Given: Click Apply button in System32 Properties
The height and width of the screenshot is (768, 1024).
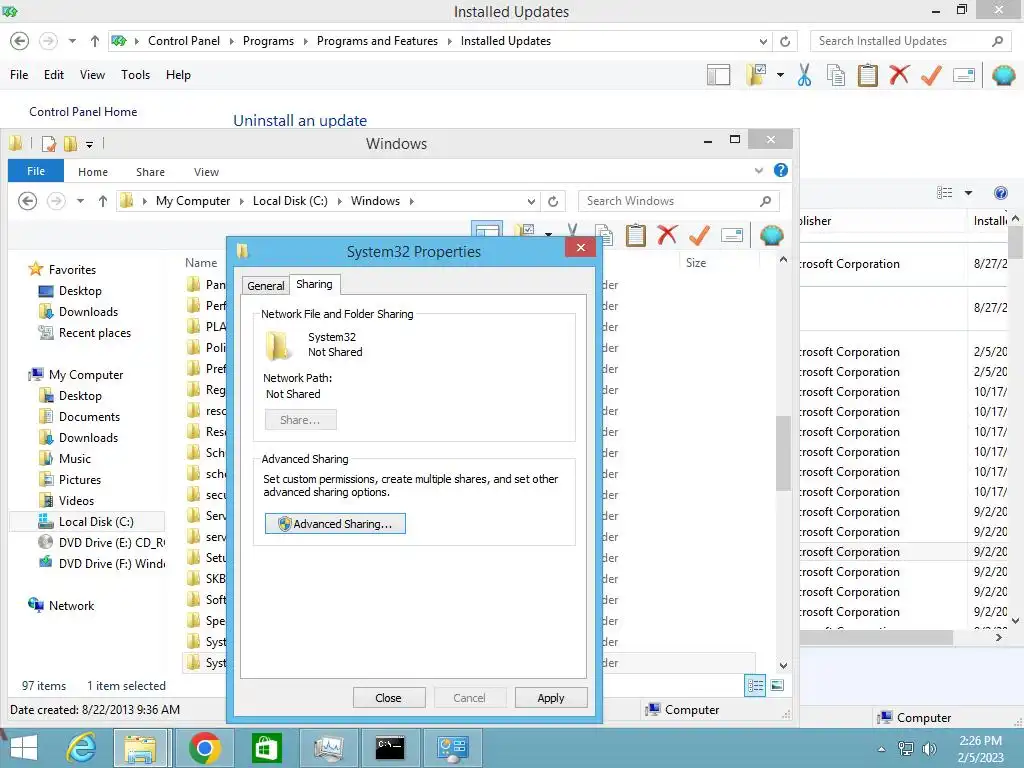Looking at the screenshot, I should point(551,697).
